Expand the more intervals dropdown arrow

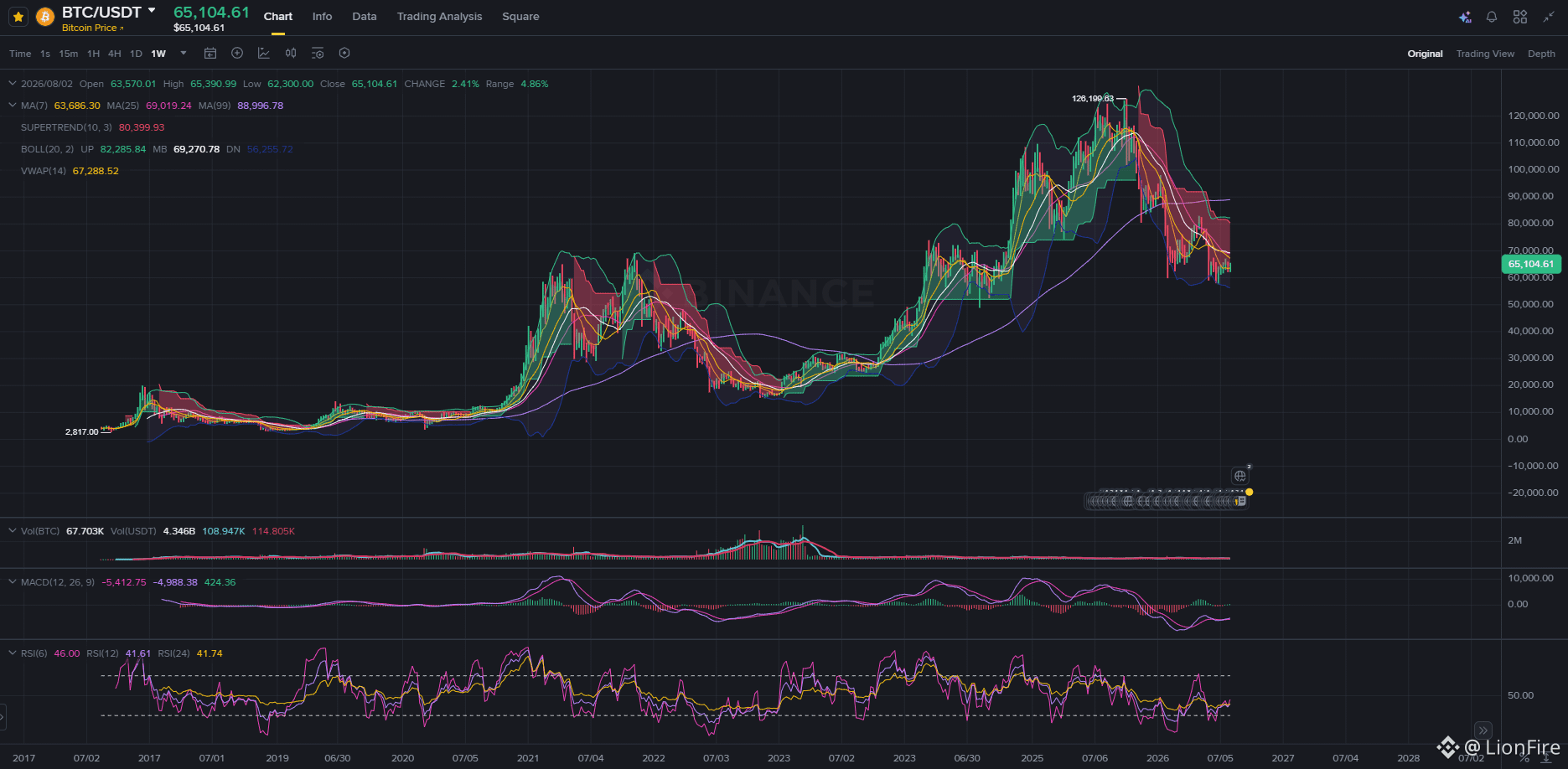(184, 54)
